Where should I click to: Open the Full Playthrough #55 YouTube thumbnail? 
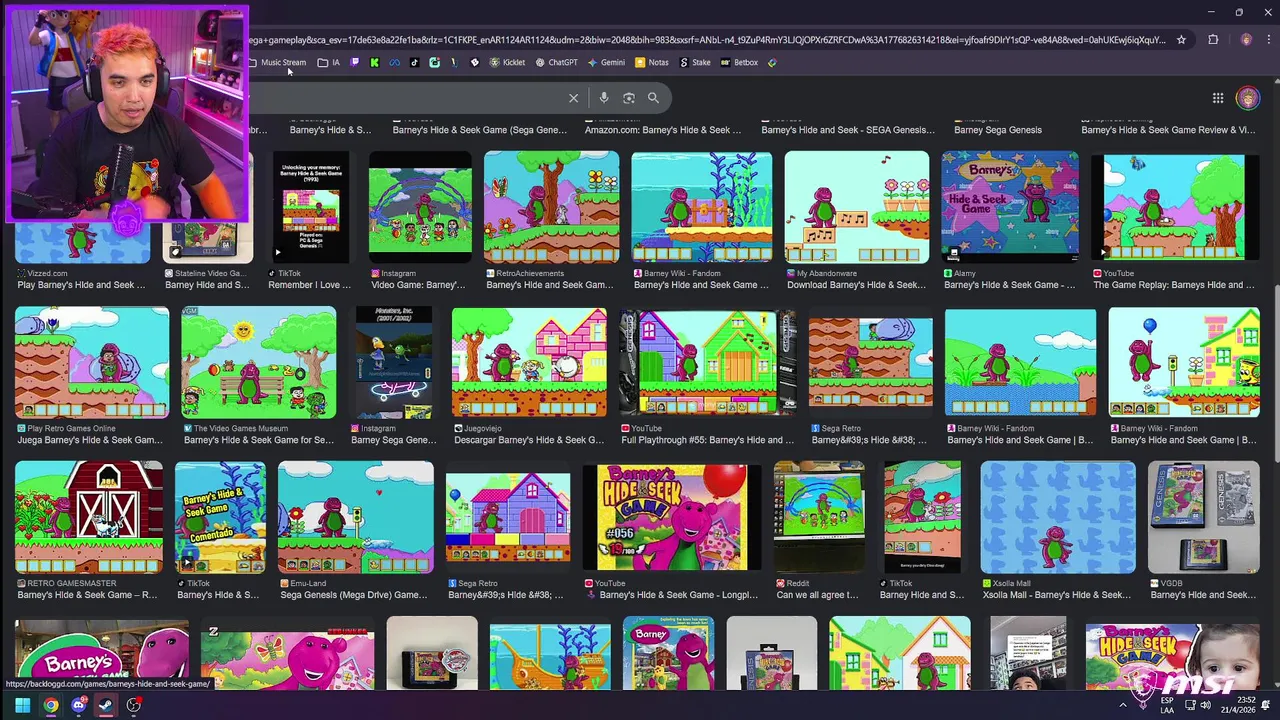708,362
